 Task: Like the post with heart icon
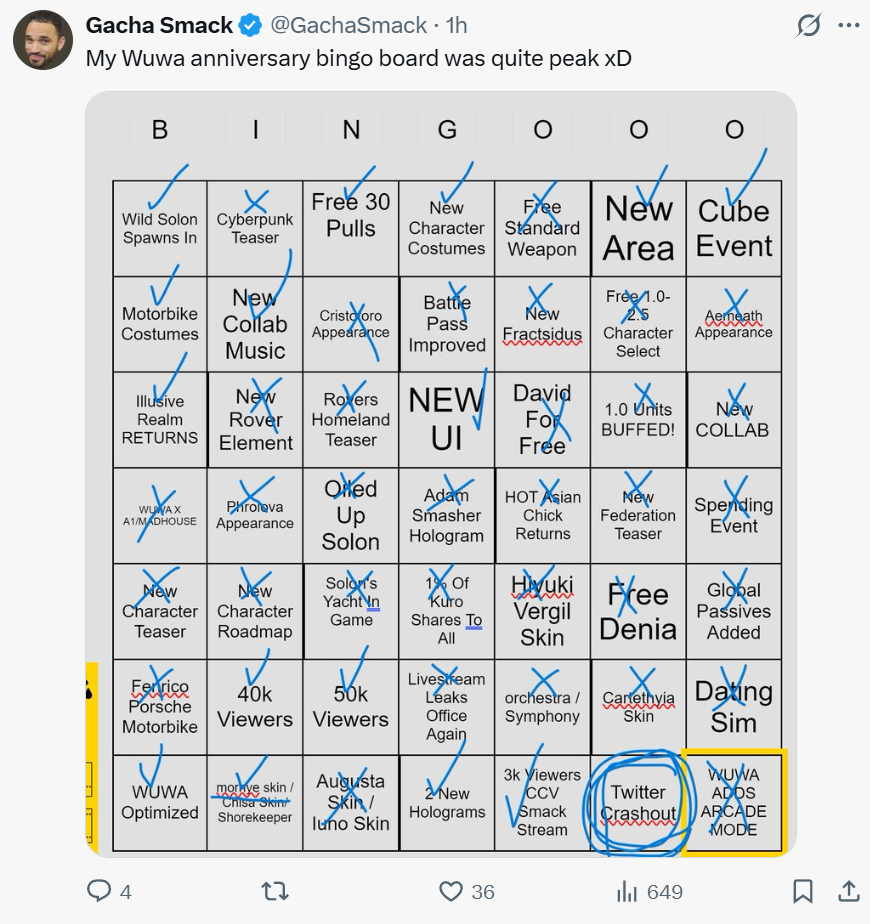coord(451,891)
